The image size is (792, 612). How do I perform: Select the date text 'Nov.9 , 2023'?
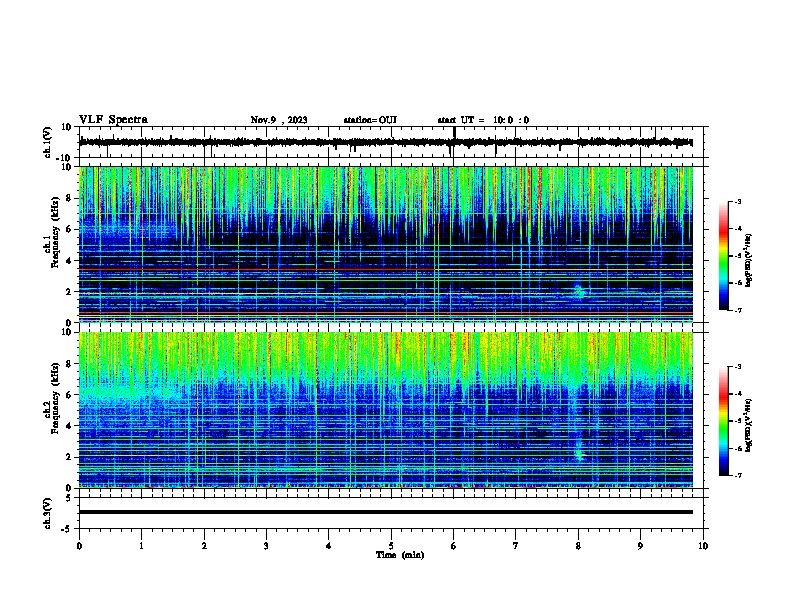point(279,120)
